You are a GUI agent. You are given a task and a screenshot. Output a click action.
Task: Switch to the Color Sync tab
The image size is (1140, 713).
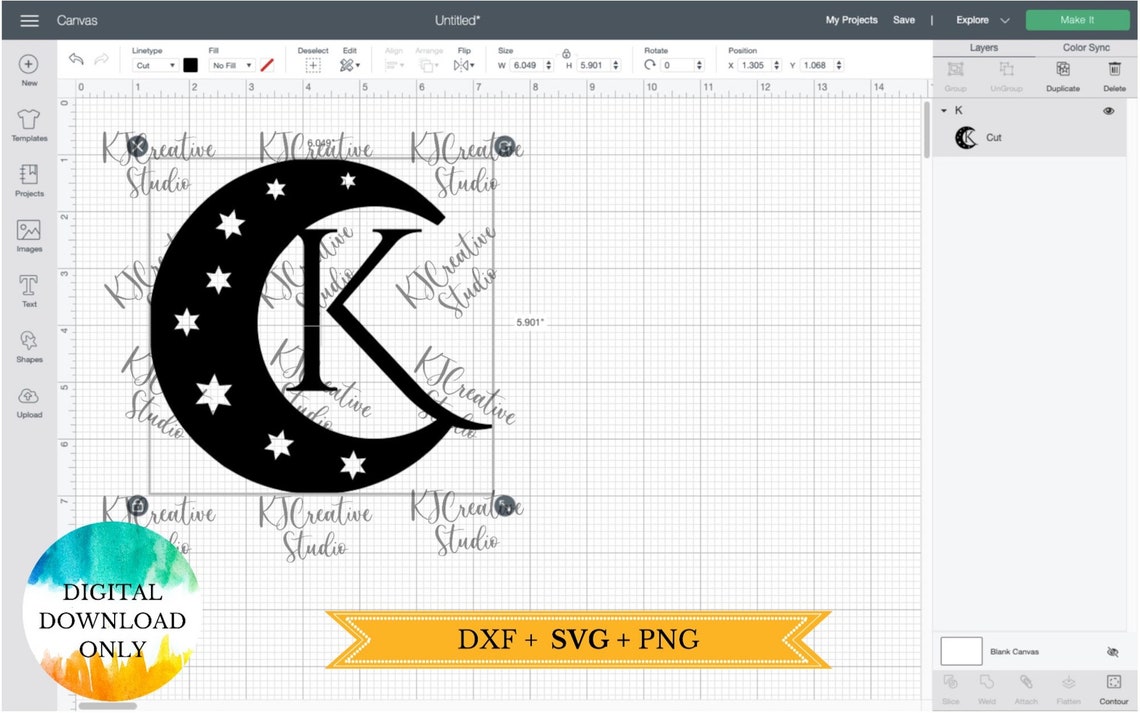[x=1086, y=48]
